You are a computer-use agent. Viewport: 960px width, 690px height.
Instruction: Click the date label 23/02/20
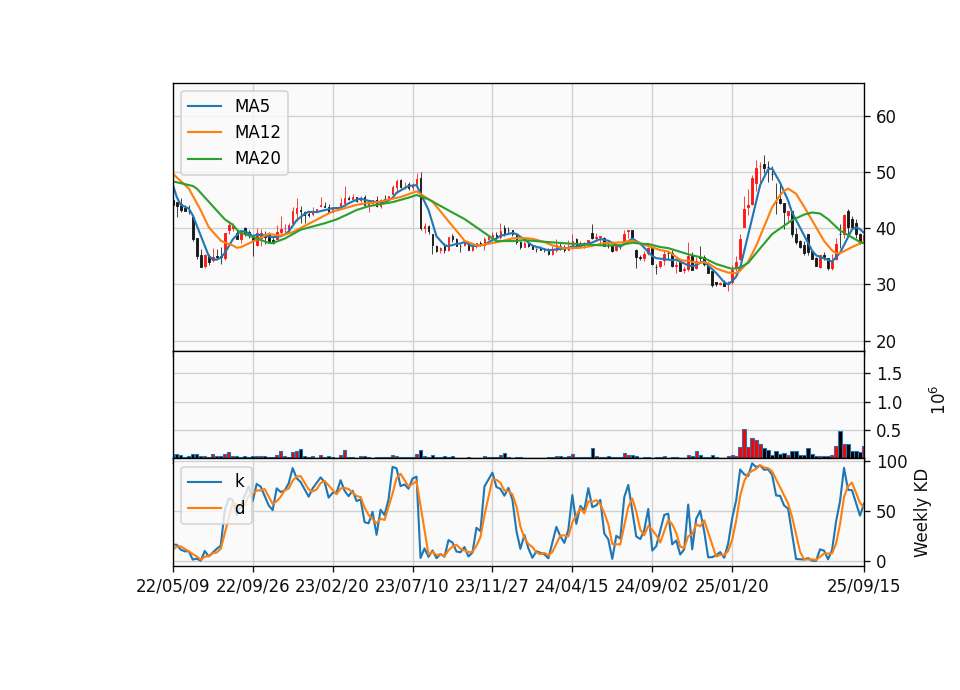click(332, 586)
